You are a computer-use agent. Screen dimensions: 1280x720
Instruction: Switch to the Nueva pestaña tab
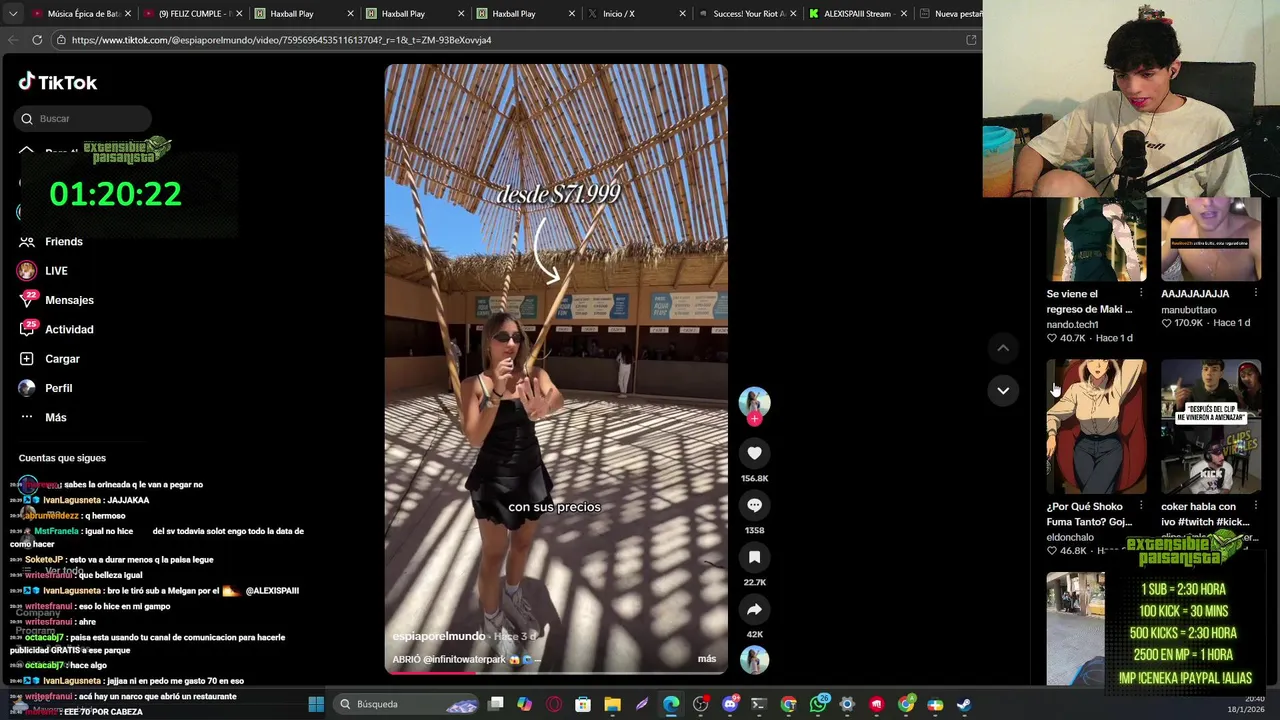(x=950, y=14)
